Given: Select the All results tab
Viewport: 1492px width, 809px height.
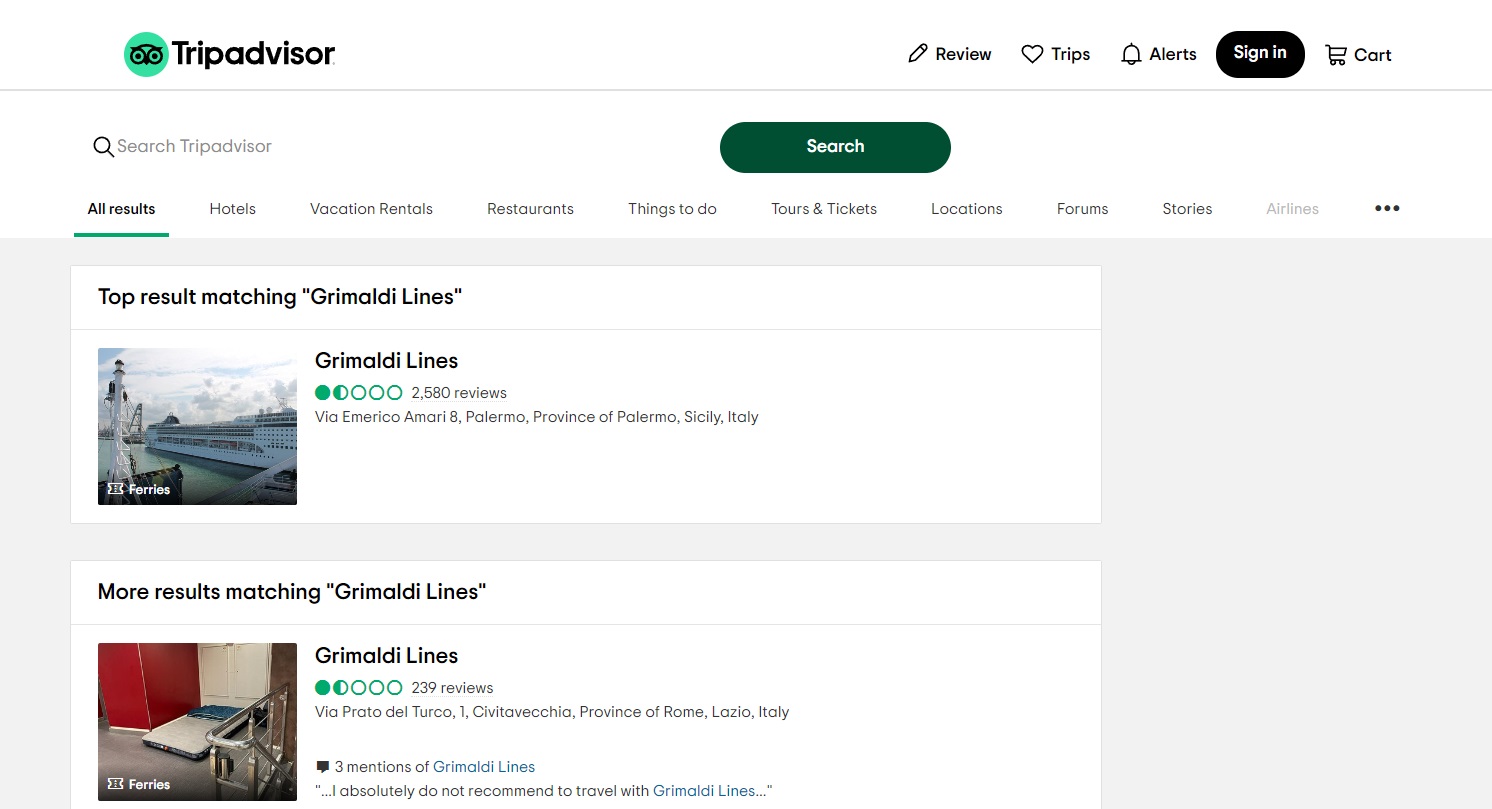Looking at the screenshot, I should click(121, 209).
